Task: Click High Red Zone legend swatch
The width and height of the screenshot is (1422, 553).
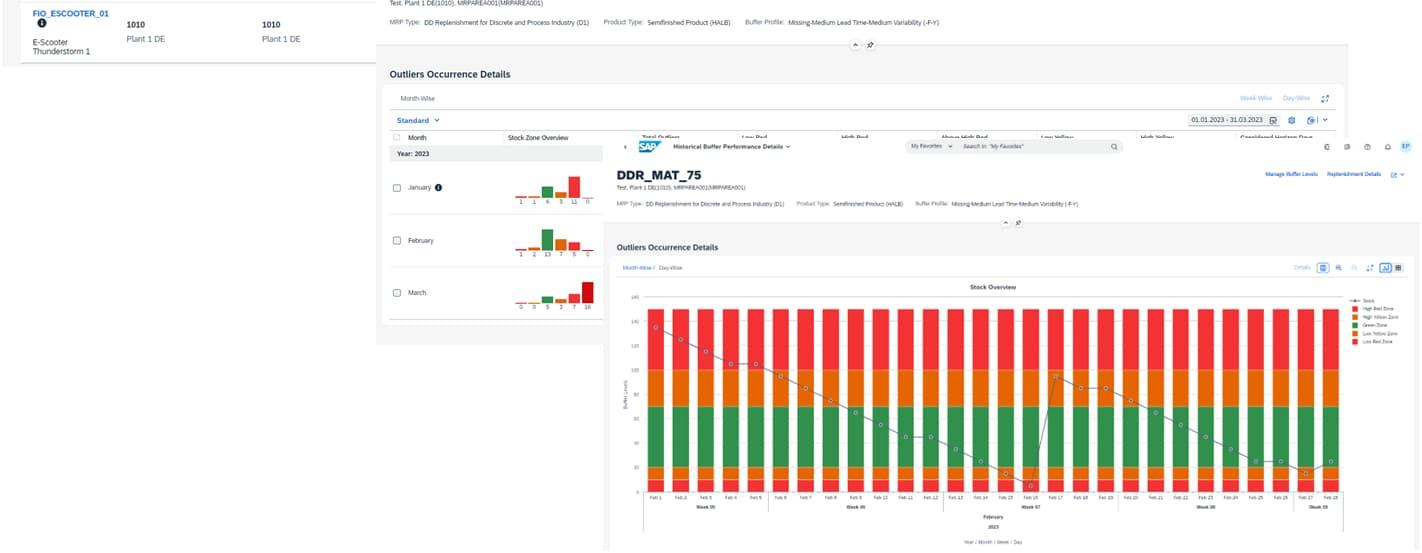Action: [x=1353, y=309]
